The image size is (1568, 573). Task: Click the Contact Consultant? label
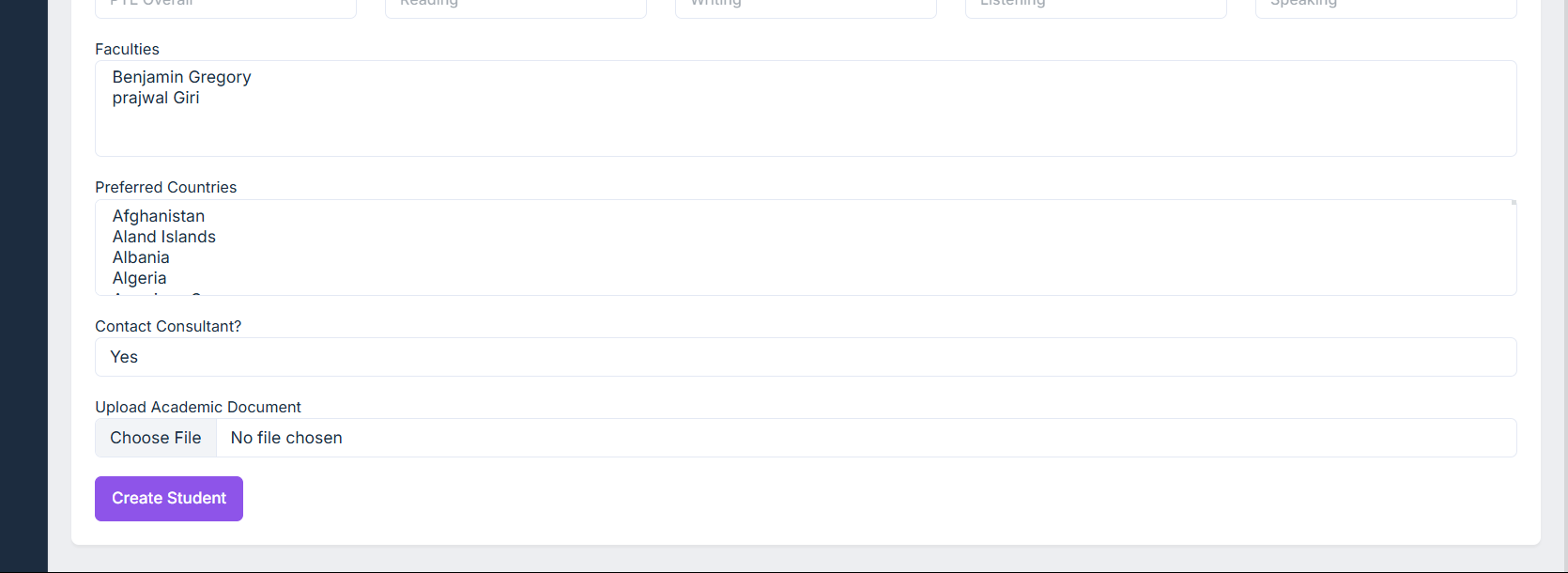(168, 326)
